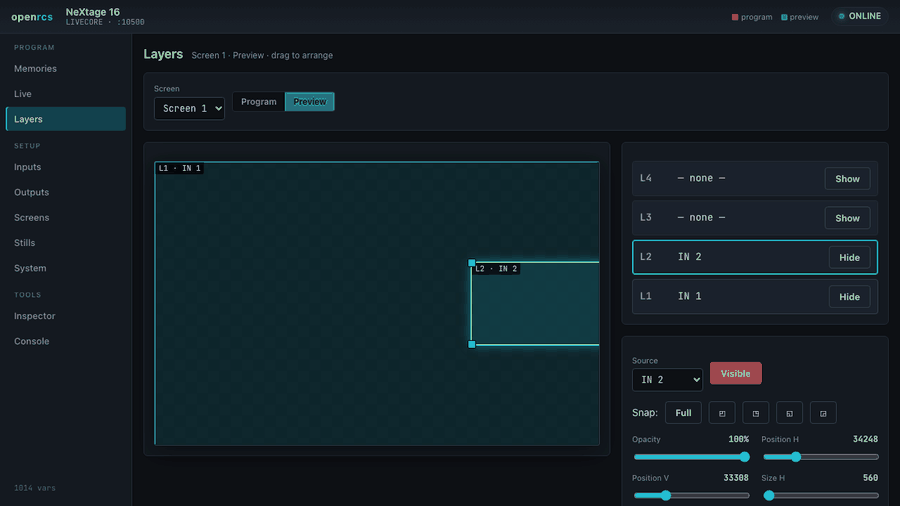Click the teal preview legend square
Viewport: 900px width, 506px height.
click(784, 17)
